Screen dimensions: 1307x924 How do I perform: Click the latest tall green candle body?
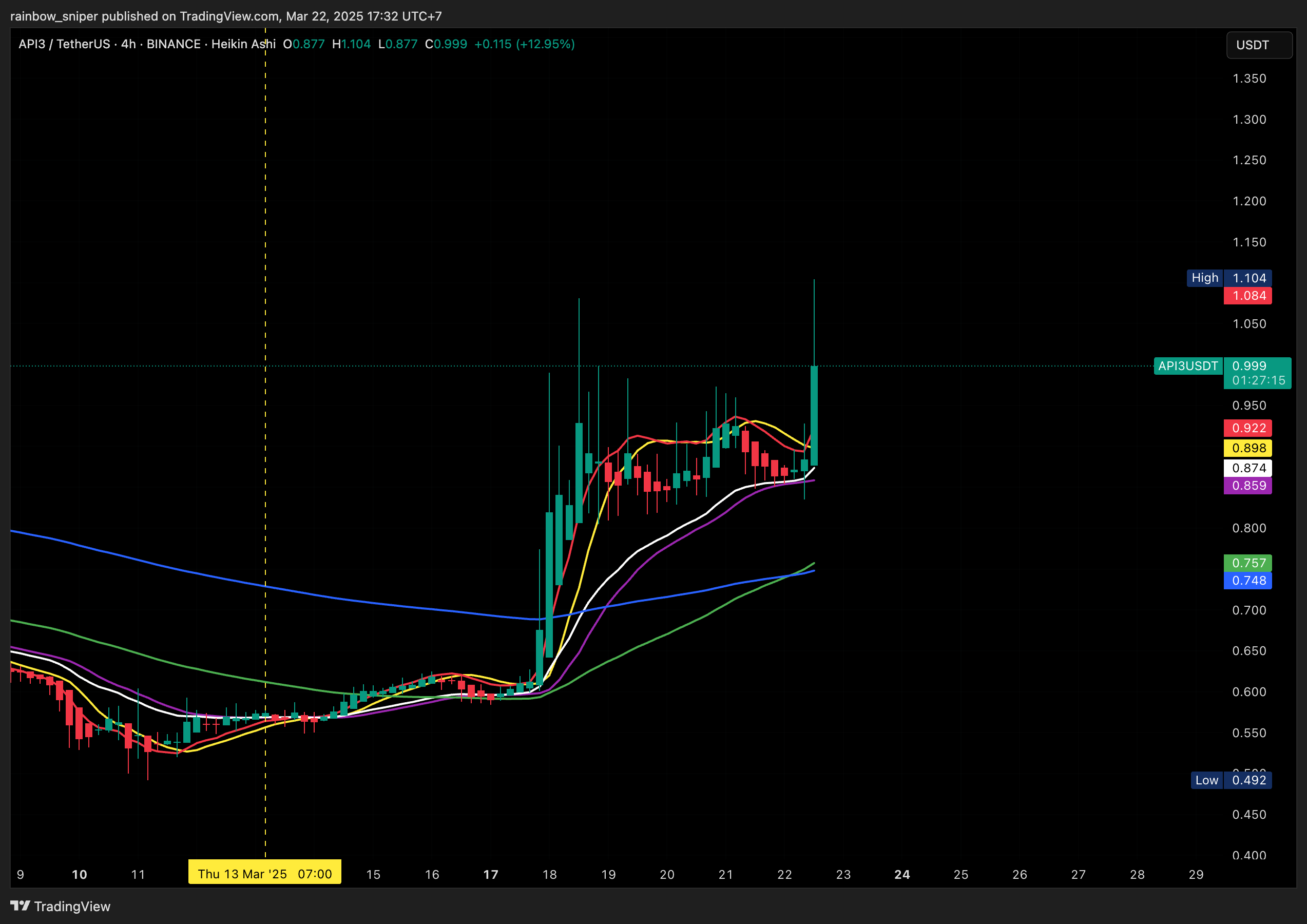tap(814, 416)
